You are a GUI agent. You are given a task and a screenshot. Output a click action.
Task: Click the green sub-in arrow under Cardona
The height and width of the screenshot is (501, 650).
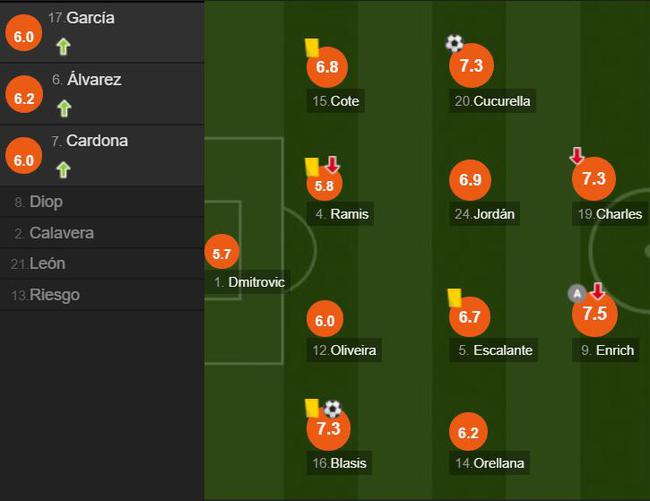(x=63, y=170)
